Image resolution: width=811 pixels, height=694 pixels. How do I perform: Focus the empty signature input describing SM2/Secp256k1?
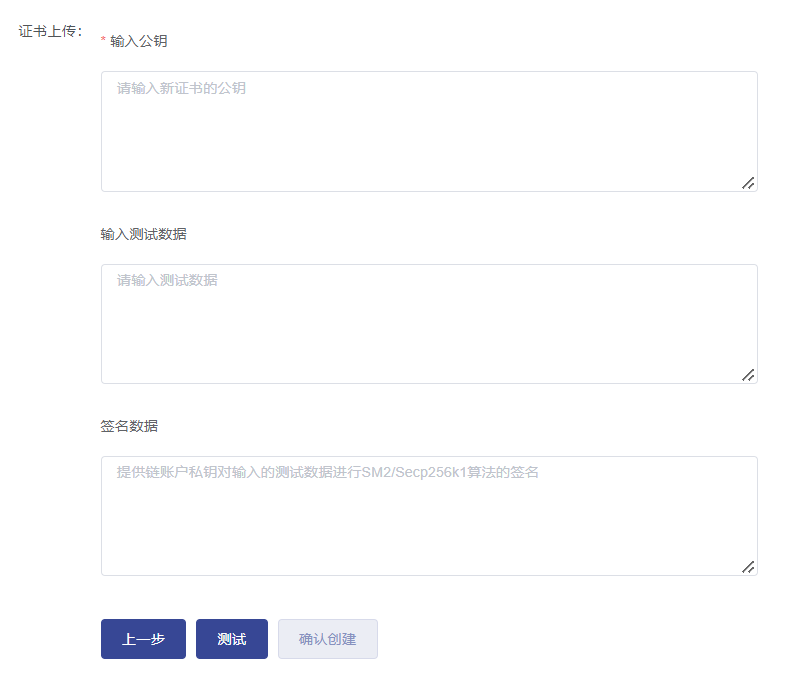[429, 510]
